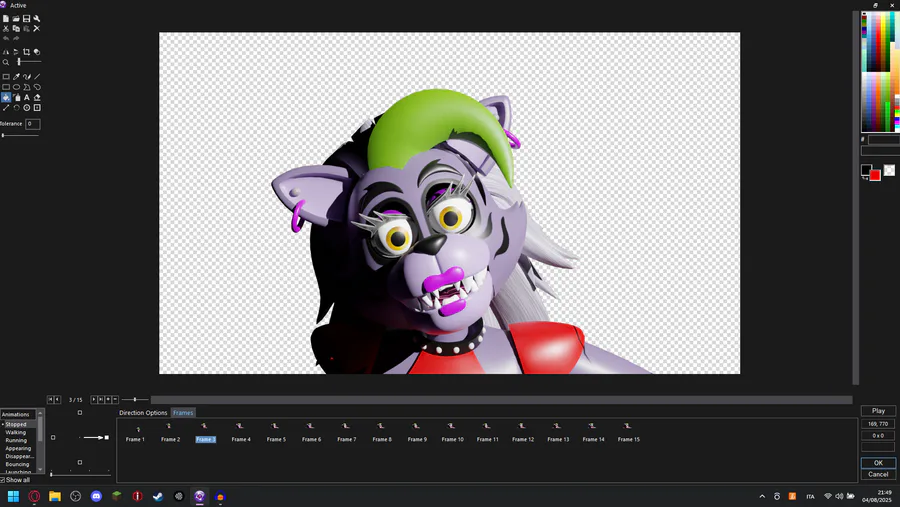Click the New/Clear image icon
The width and height of the screenshot is (900, 507).
pyautogui.click(x=6, y=19)
